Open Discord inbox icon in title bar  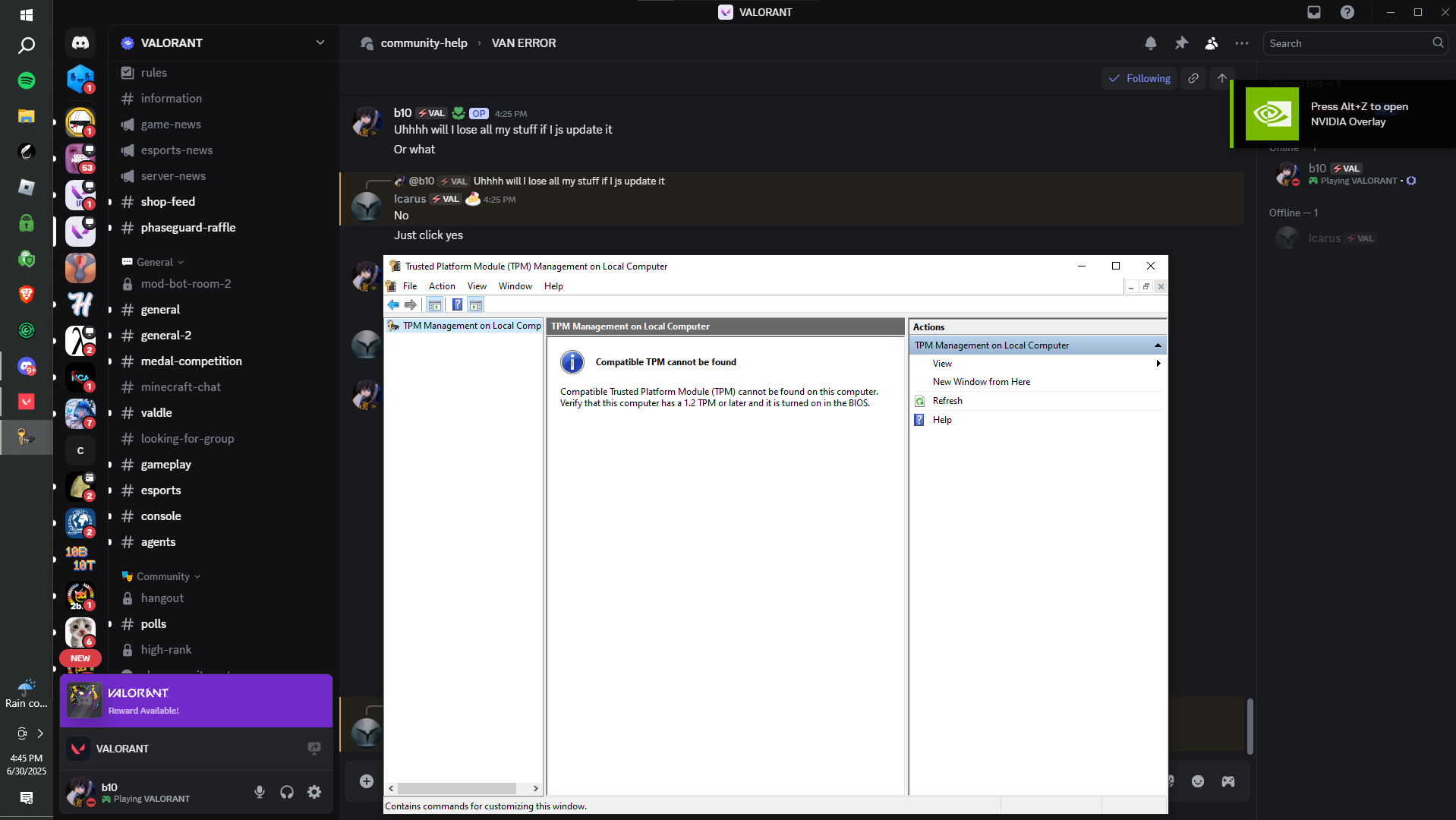pyautogui.click(x=1314, y=12)
